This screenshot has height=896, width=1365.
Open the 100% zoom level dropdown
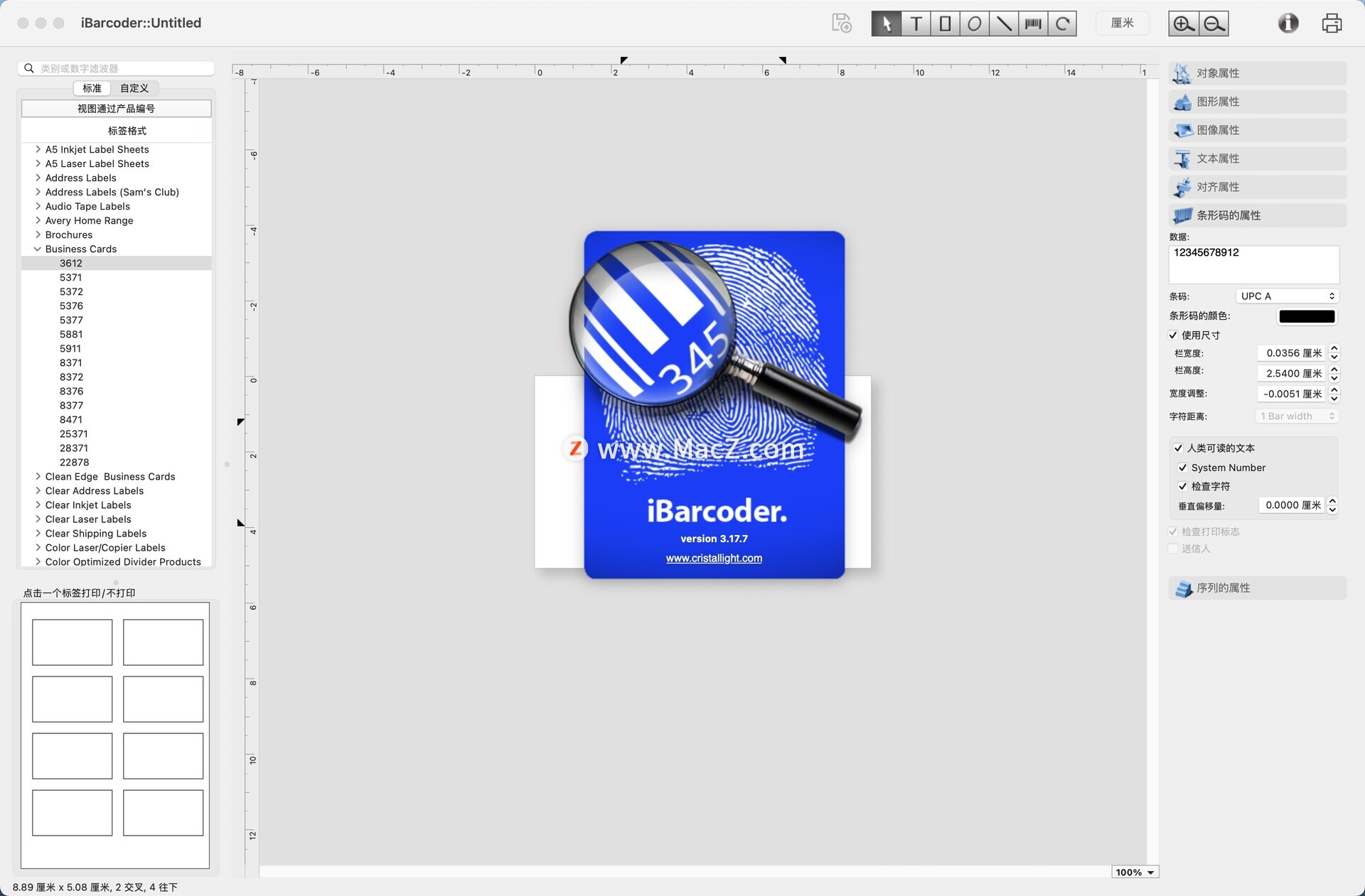click(x=1135, y=872)
